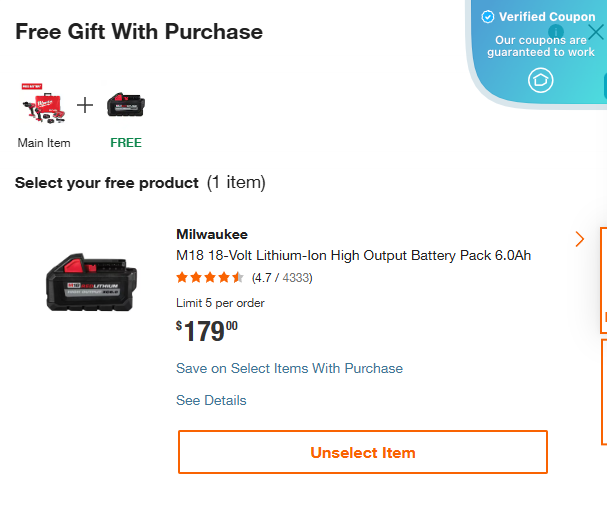Click the Verified Coupon heading text

pos(547,17)
